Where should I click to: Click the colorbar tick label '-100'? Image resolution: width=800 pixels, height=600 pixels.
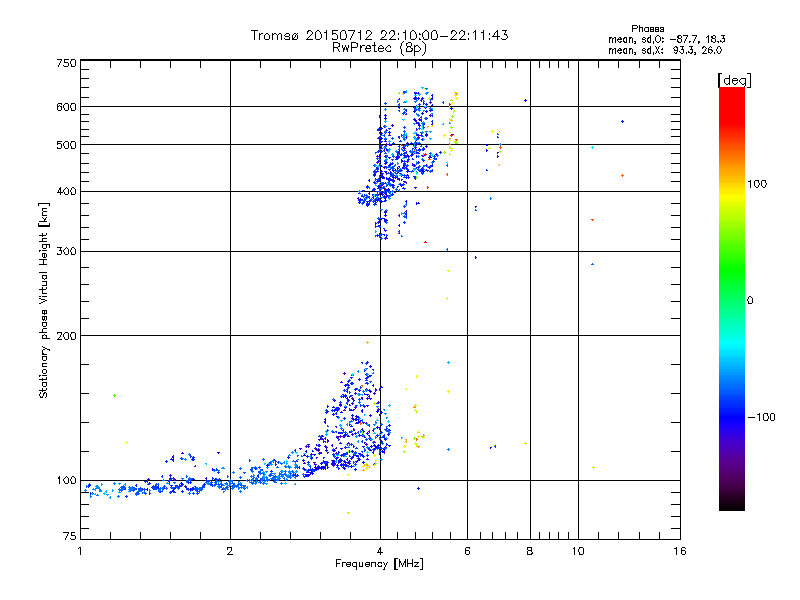761,417
